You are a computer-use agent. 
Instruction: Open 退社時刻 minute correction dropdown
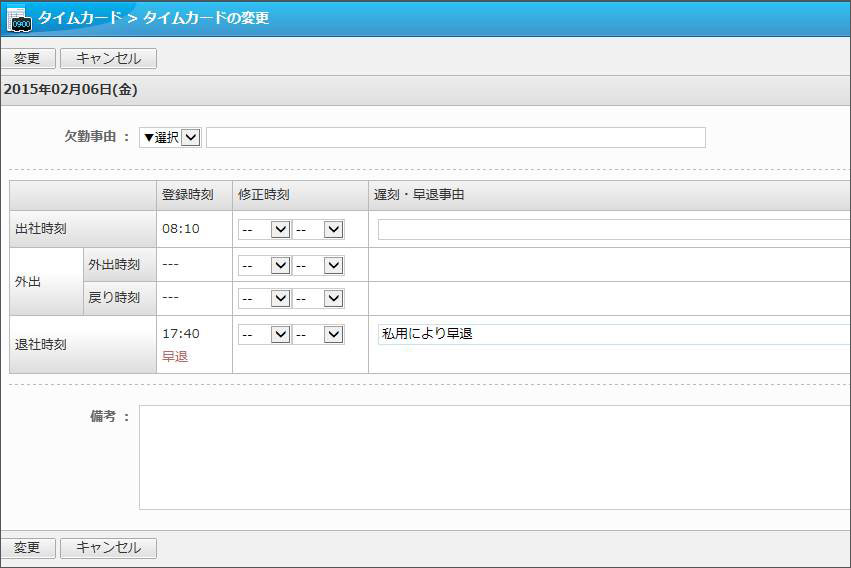(318, 334)
